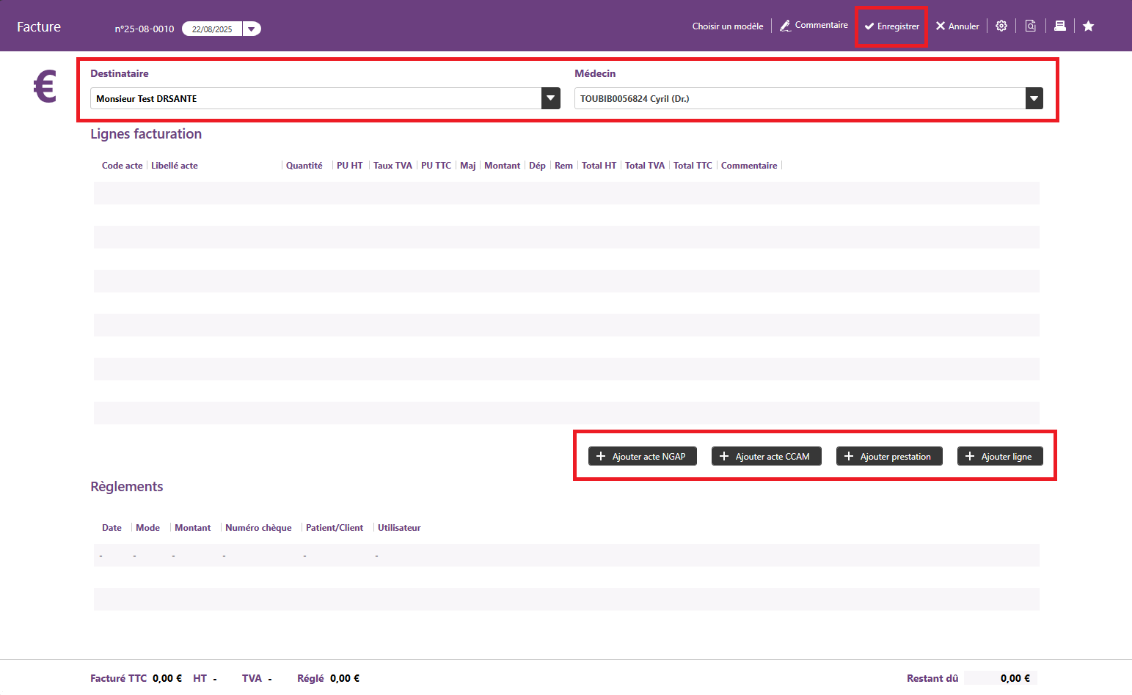Open the settings gear icon
This screenshot has width=1132, height=695.
1001,26
